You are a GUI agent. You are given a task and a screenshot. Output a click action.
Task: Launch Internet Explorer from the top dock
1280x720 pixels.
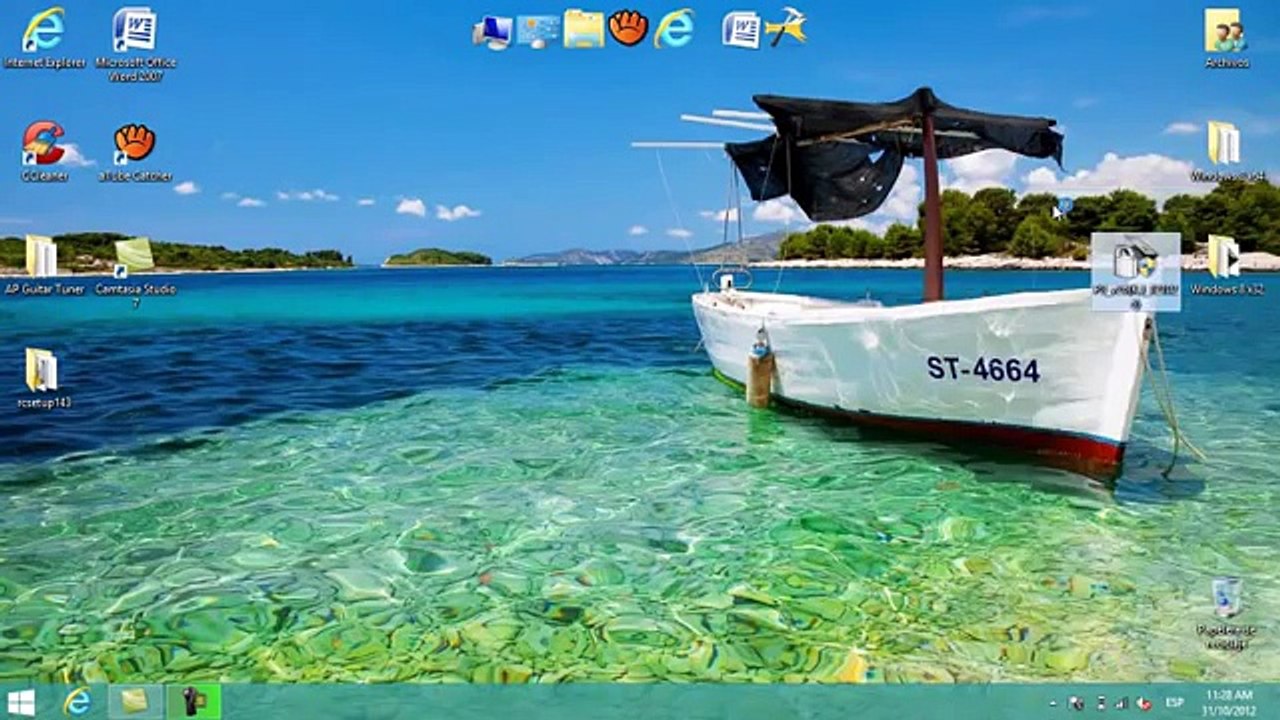pos(674,28)
